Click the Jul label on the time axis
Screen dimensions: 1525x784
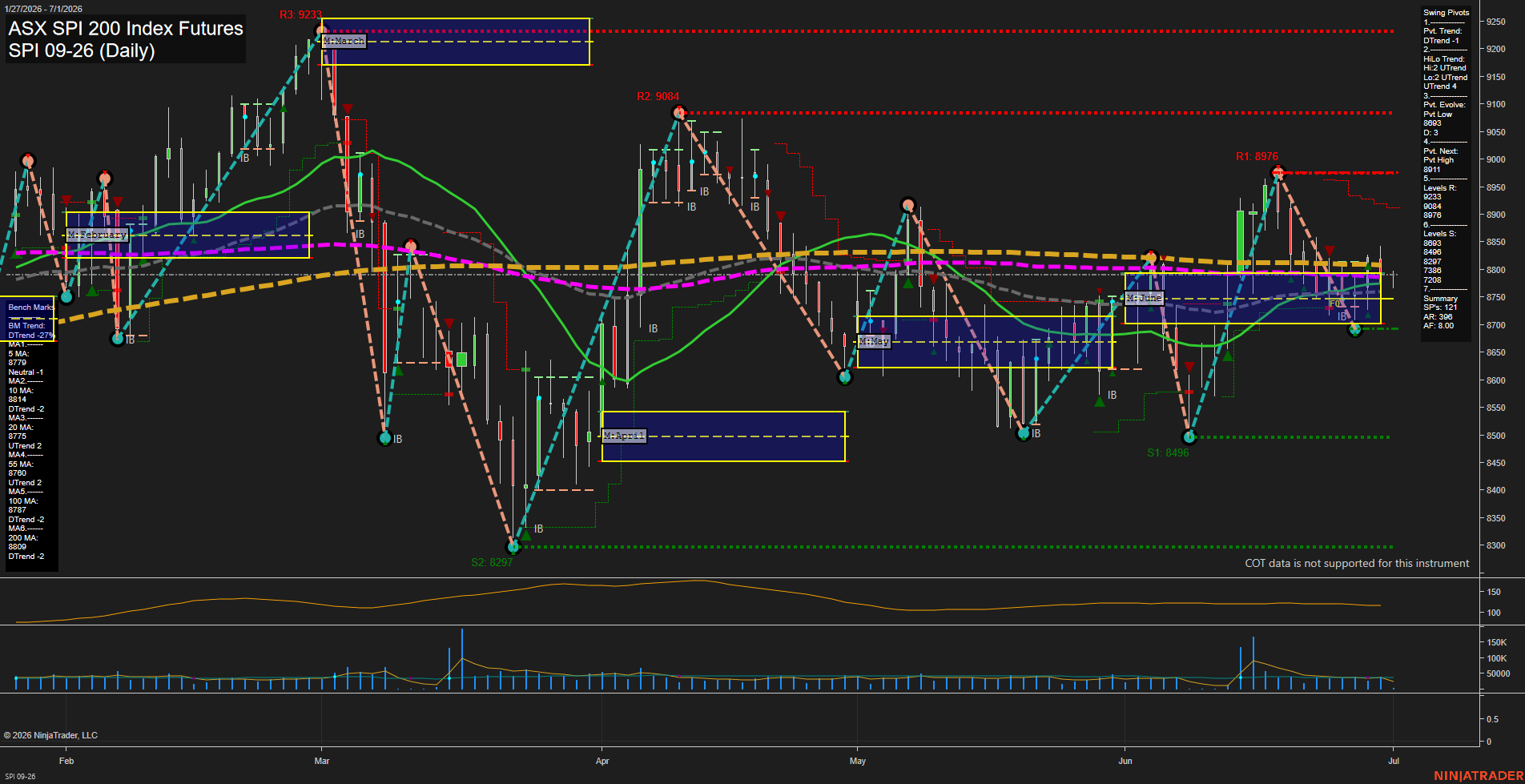coord(1394,761)
